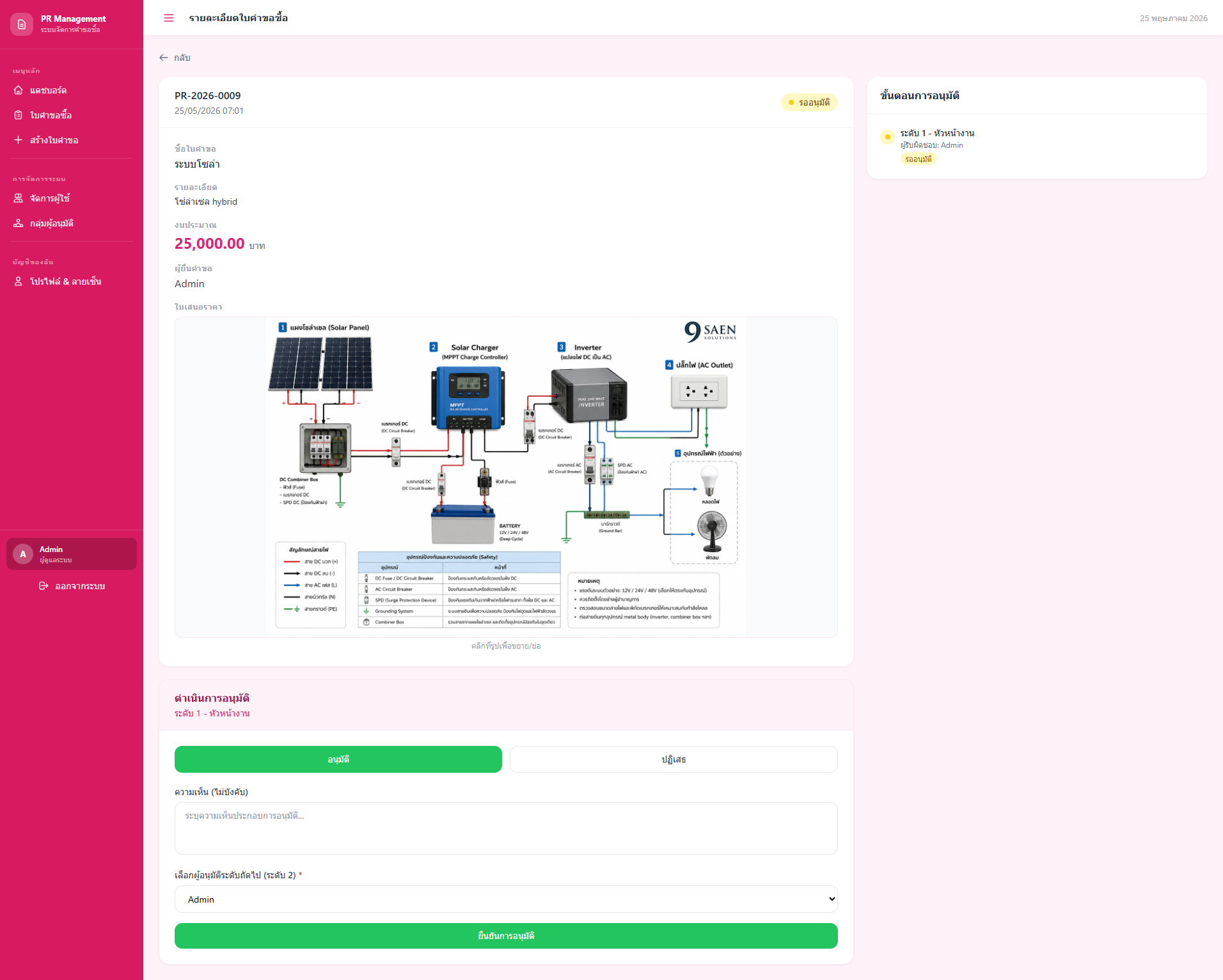This screenshot has height=980, width=1223.
Task: Log out using ออกจากระบบ
Action: click(x=72, y=586)
